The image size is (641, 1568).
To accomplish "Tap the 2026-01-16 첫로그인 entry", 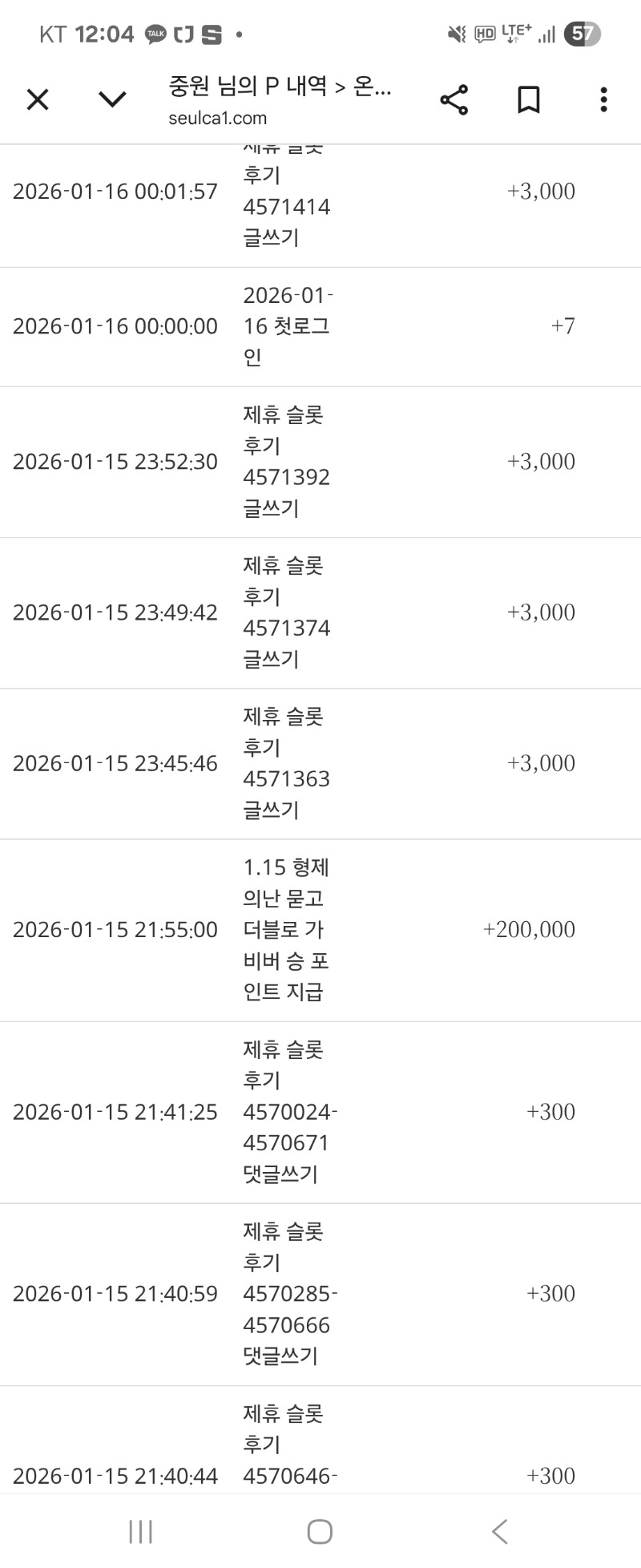I will click(286, 326).
